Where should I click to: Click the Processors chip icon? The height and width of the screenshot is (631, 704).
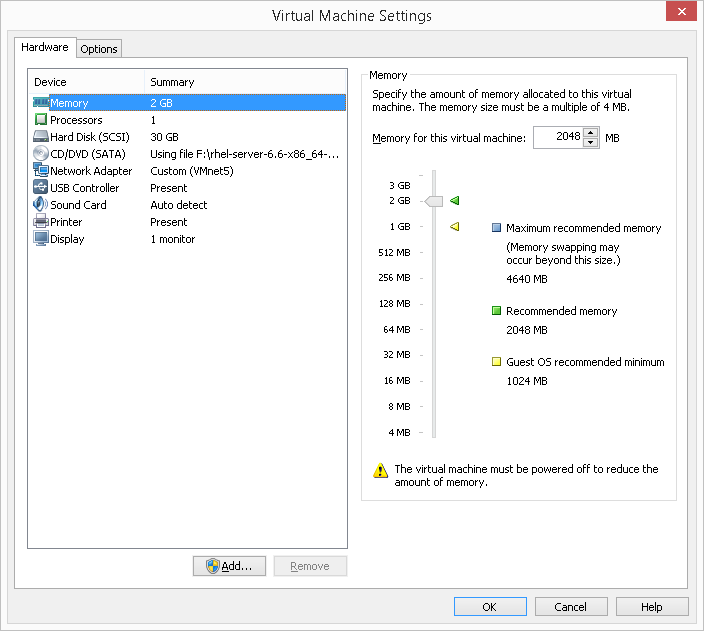coord(41,120)
